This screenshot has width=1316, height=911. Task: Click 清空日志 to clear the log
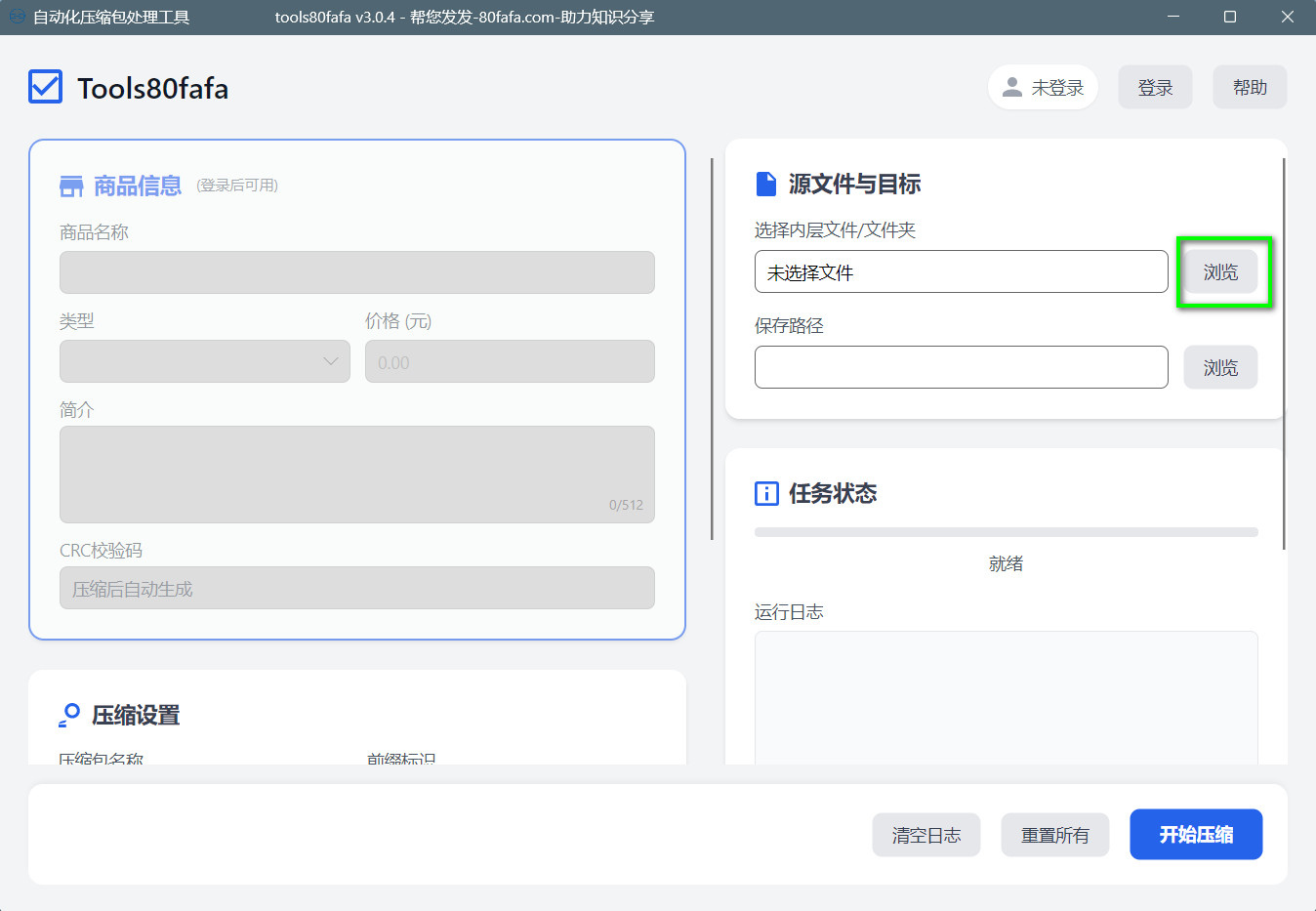click(x=925, y=835)
